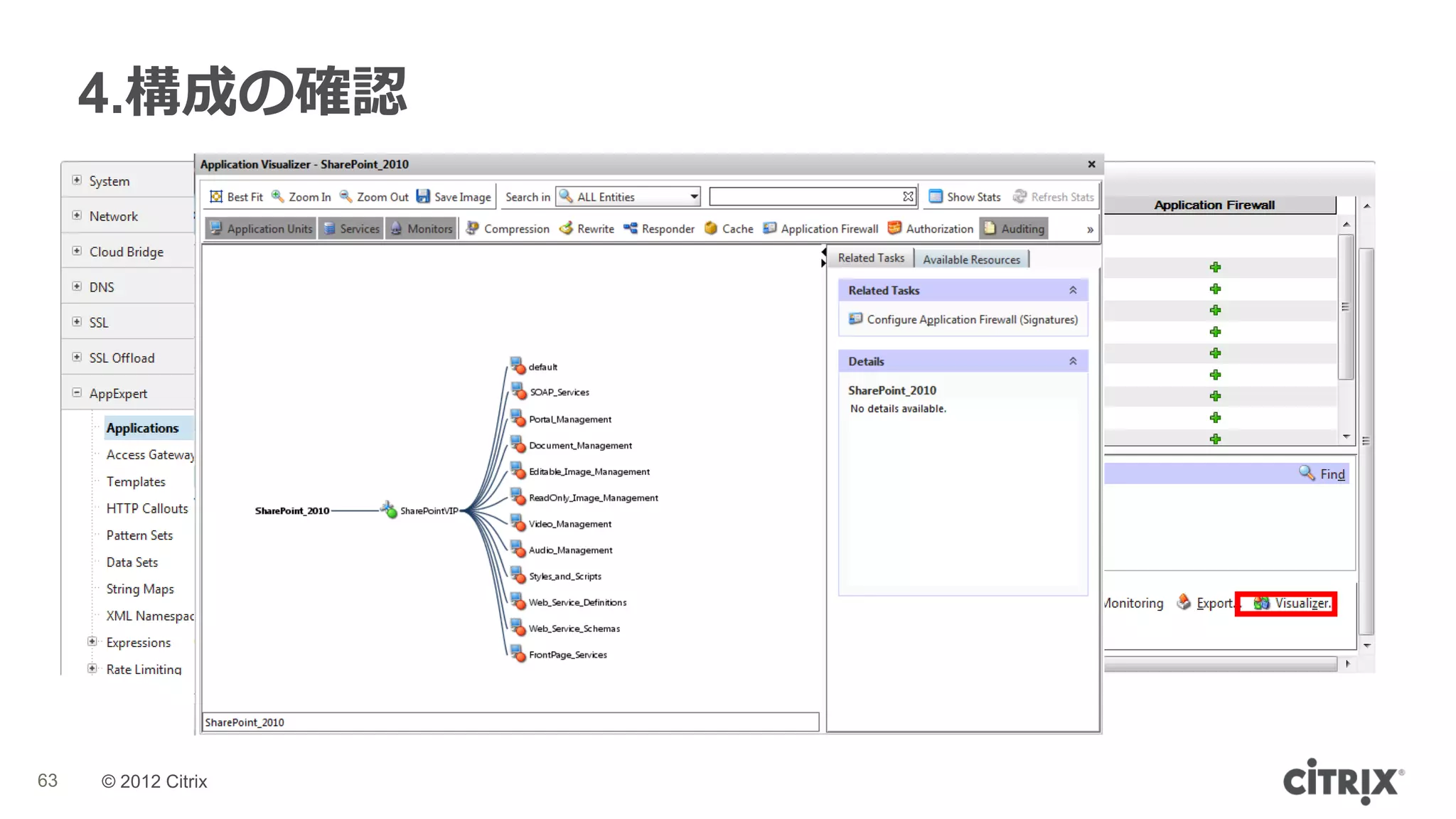Click the SharePoint_2010 root node label
The width and height of the screenshot is (1456, 819).
tap(291, 510)
